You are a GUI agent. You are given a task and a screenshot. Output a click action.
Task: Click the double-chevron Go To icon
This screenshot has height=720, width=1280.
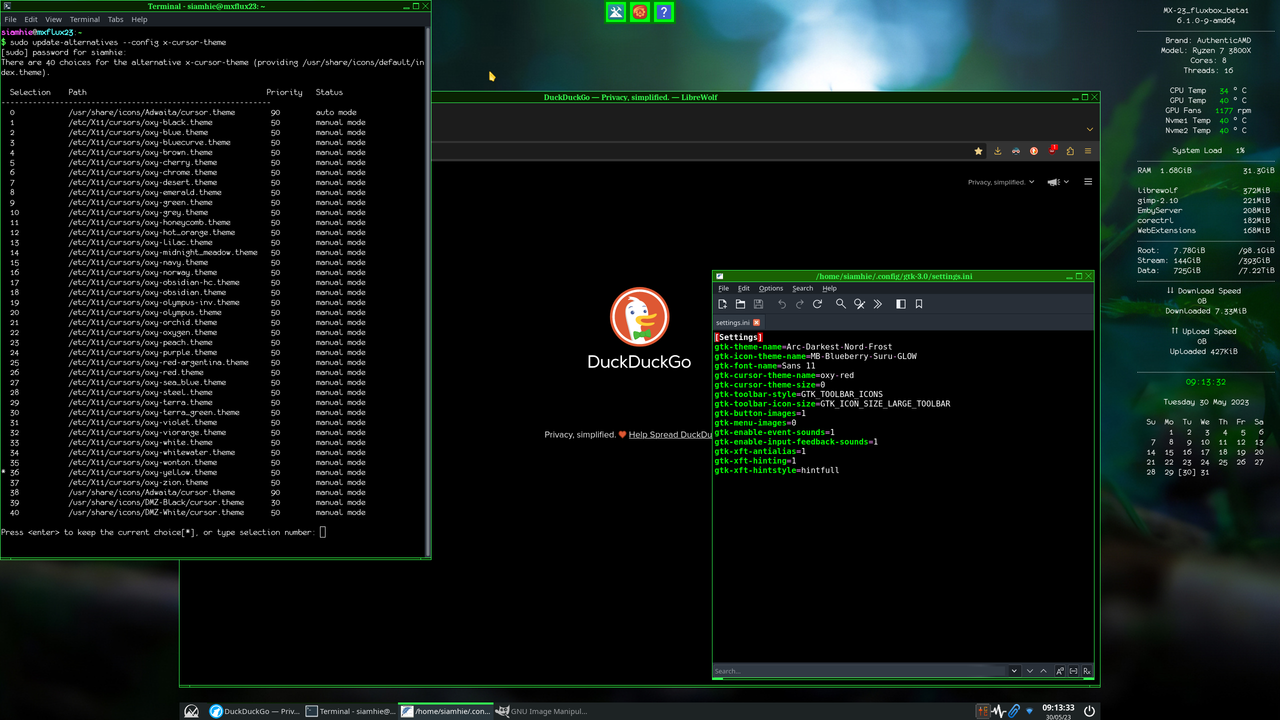tap(877, 304)
